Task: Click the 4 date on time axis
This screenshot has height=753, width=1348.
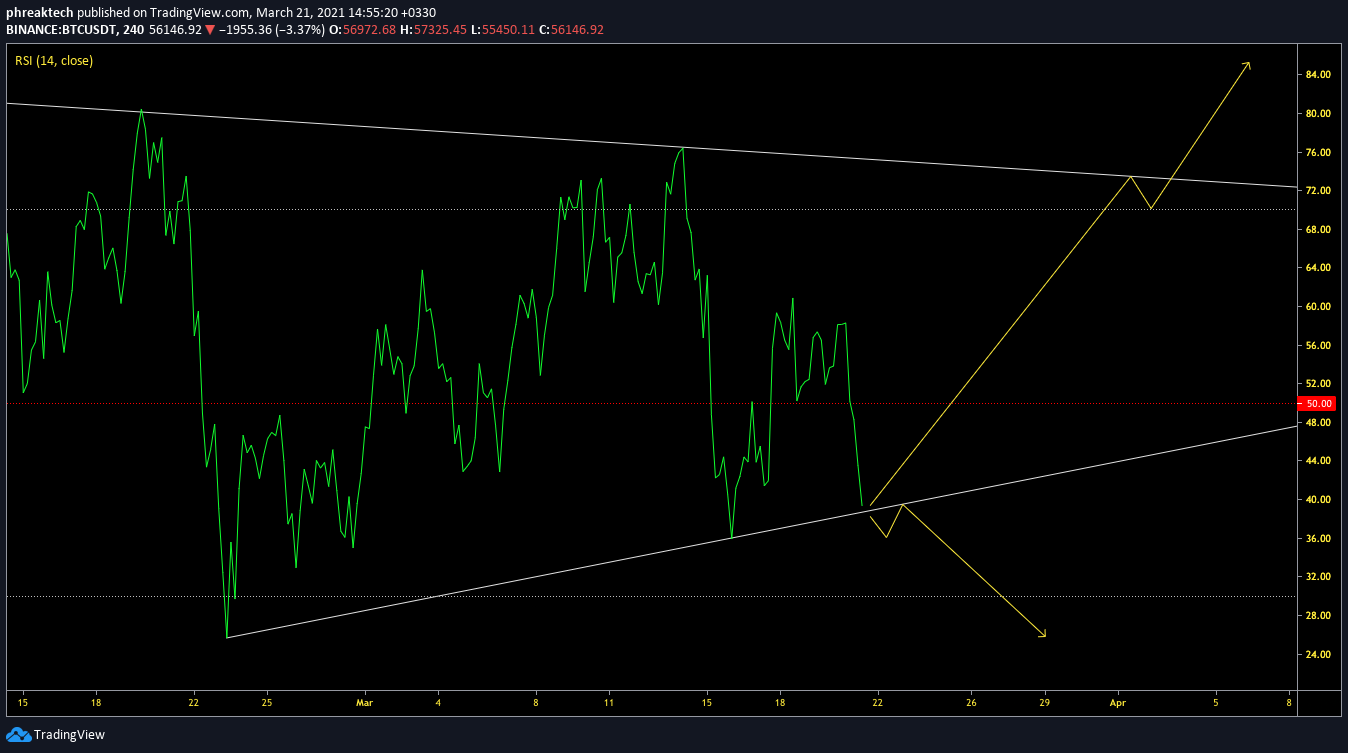Action: 438,702
